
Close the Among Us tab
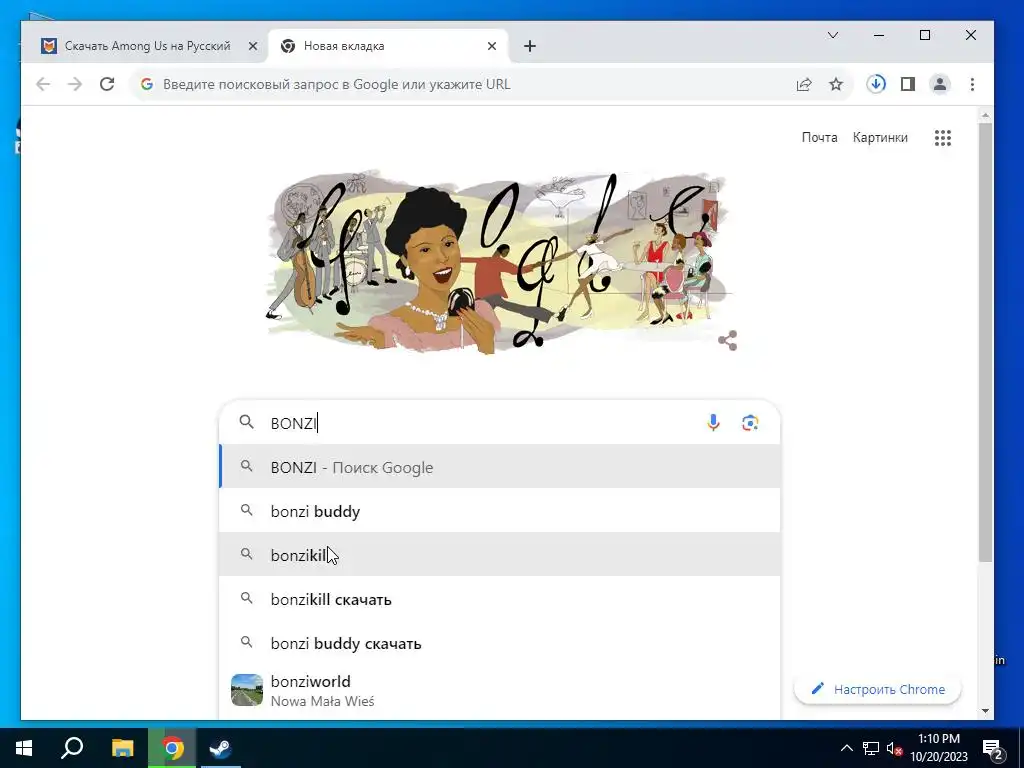[x=253, y=46]
